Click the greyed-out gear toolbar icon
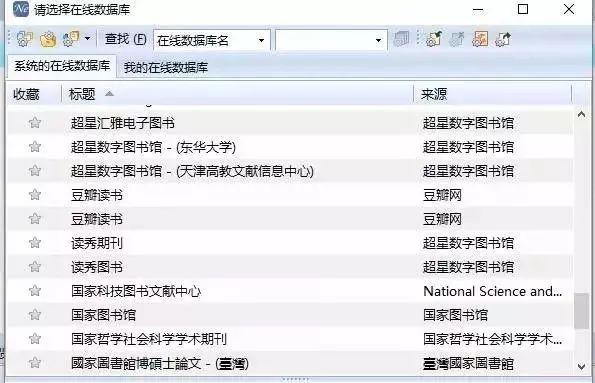The image size is (595, 383). coord(456,39)
